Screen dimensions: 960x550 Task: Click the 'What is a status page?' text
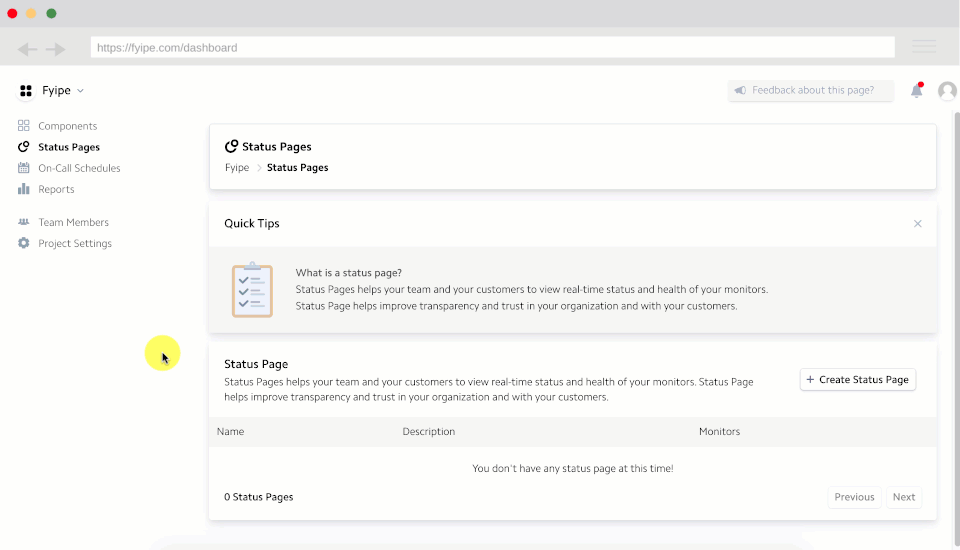coord(348,273)
